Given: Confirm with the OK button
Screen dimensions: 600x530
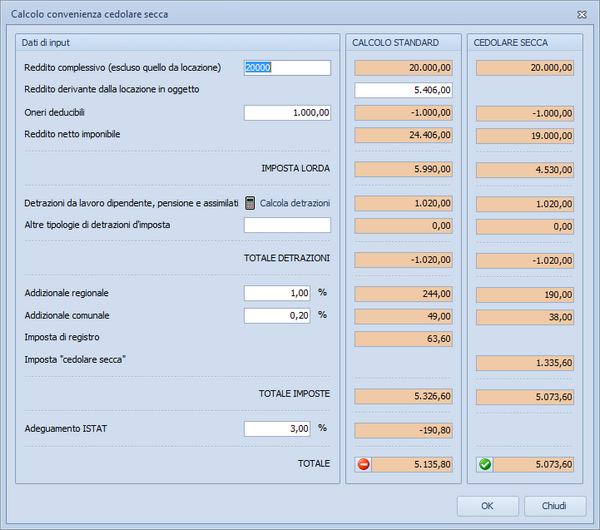Looking at the screenshot, I should coord(488,506).
